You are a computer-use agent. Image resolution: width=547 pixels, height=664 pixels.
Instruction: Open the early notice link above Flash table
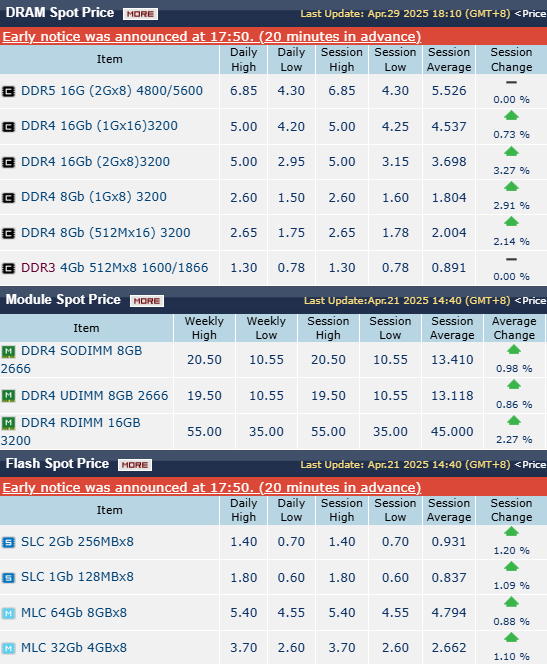(x=212, y=487)
